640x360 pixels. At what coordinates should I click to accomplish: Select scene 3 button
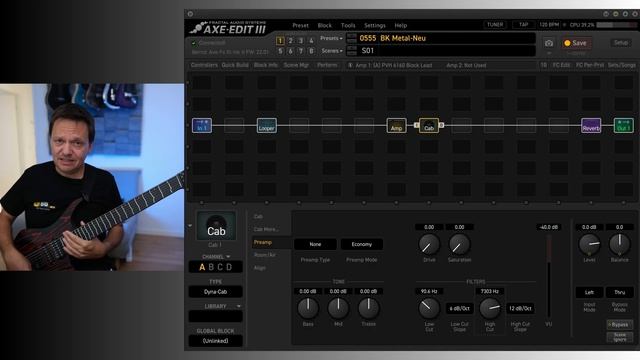click(x=301, y=41)
